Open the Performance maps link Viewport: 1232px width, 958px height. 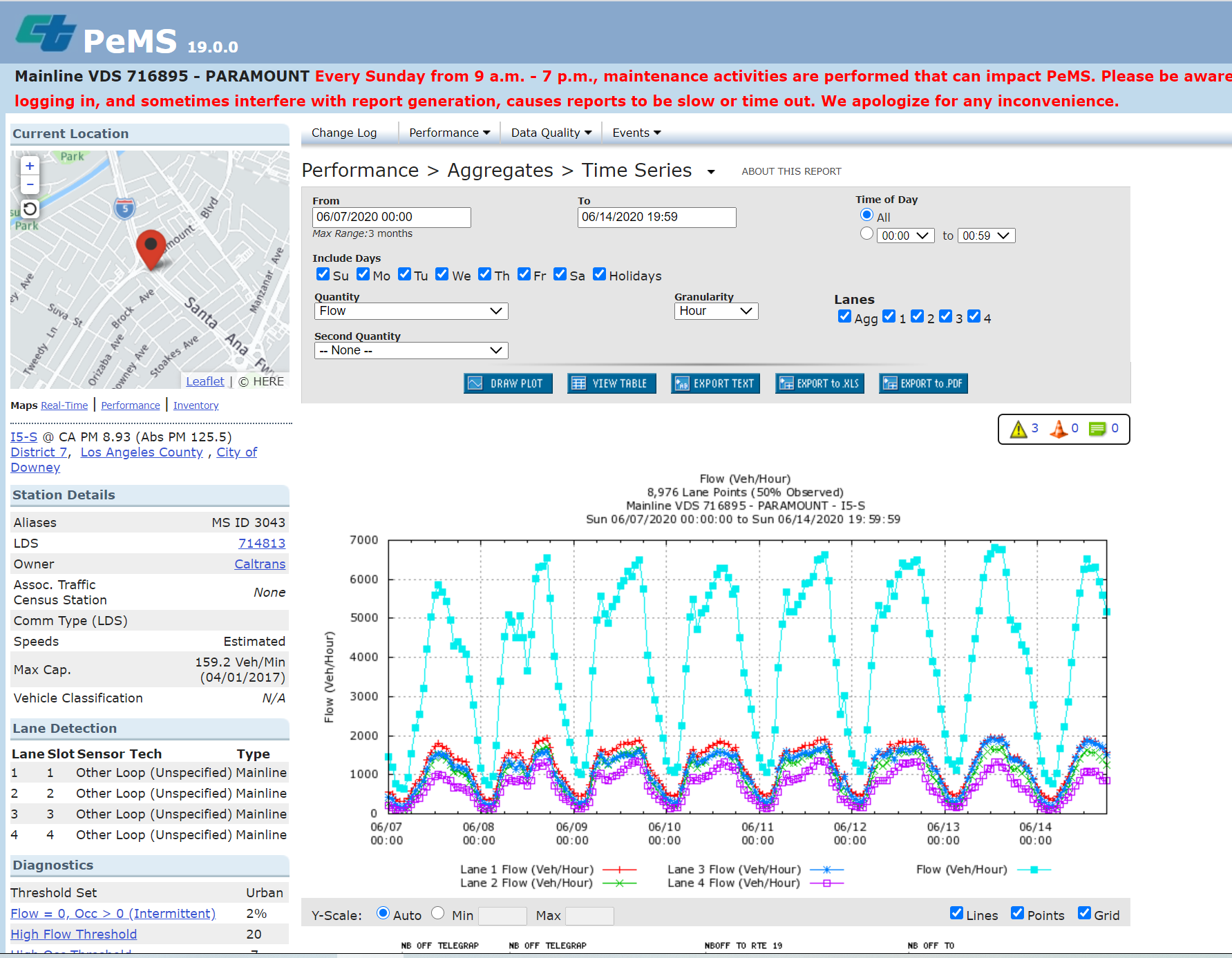point(131,405)
